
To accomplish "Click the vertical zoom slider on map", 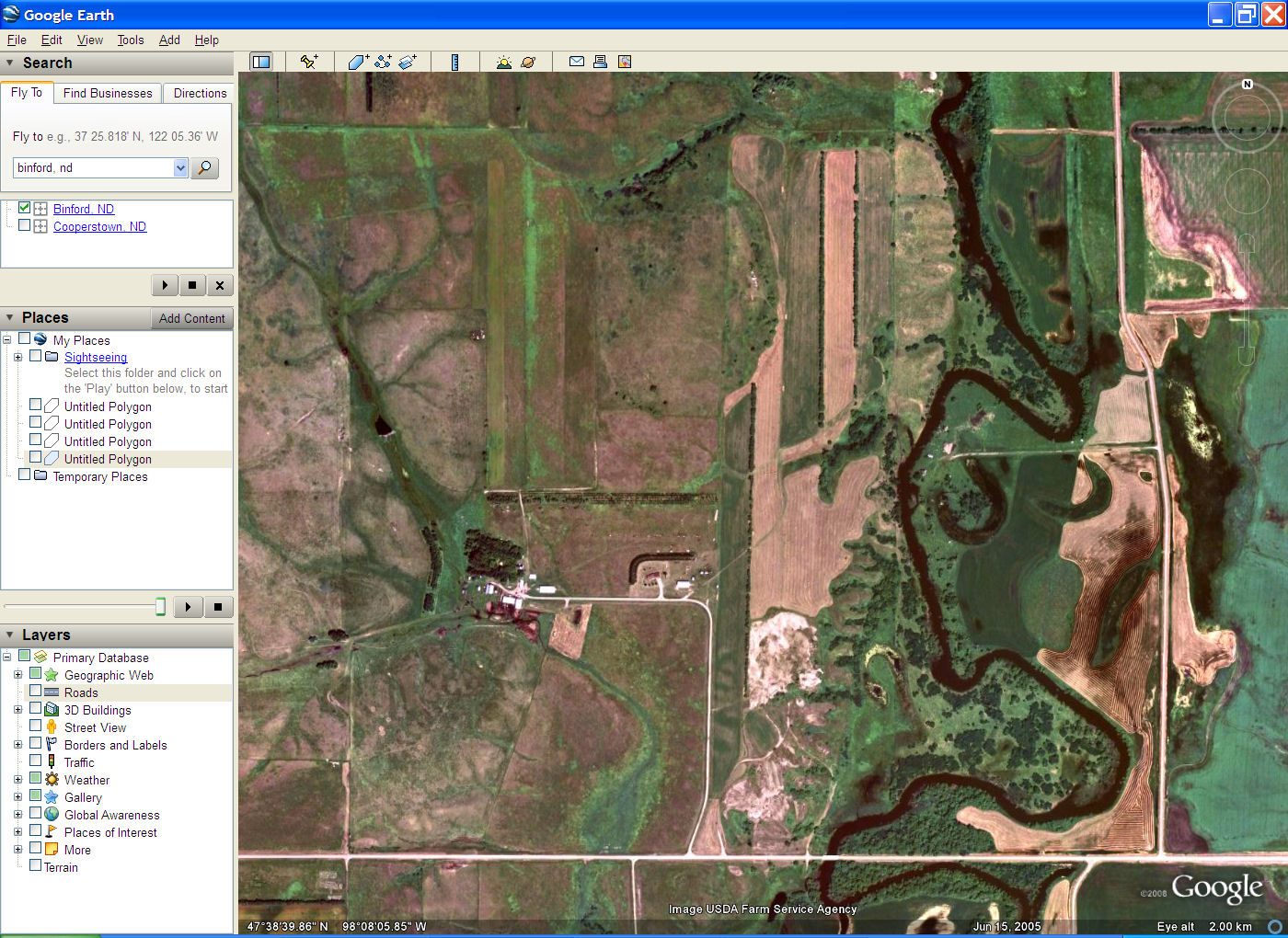I will pos(1247,299).
